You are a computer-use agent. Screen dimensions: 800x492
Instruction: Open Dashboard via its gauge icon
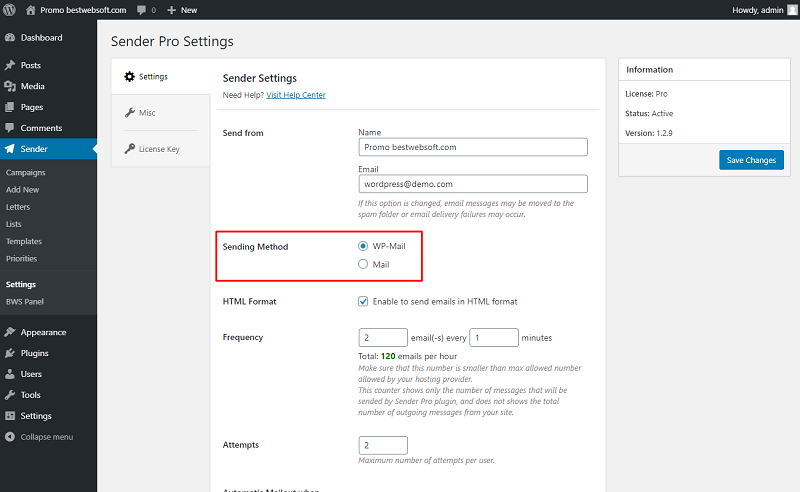pyautogui.click(x=10, y=38)
